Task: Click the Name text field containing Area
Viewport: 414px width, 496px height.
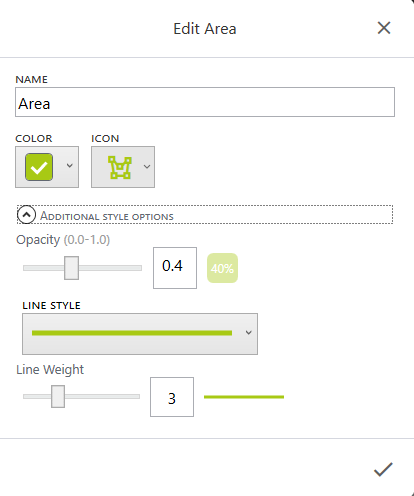Action: click(x=205, y=102)
